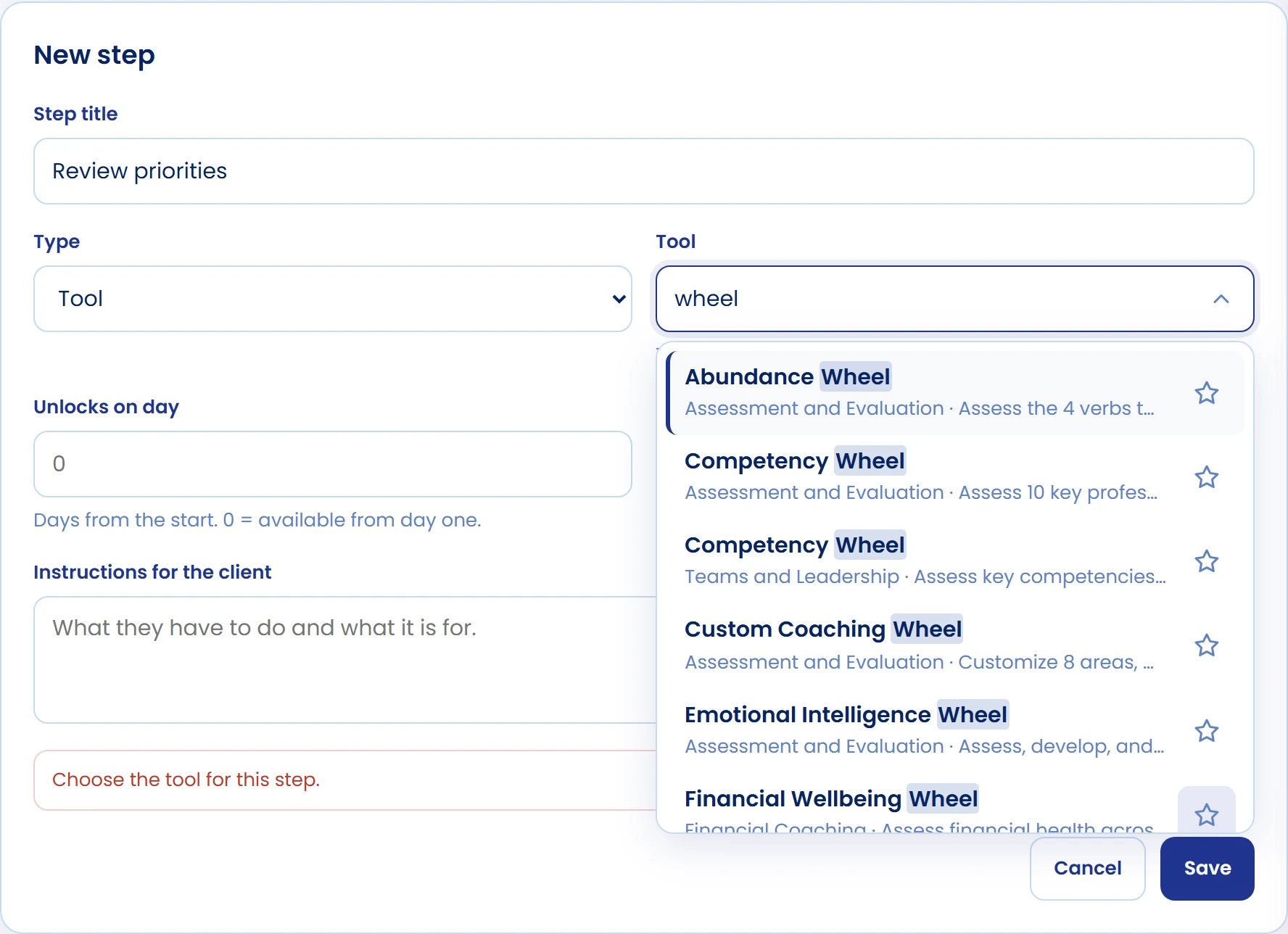The width and height of the screenshot is (1288, 934).
Task: Select the Financial Wellbeing Wheel option
Action: click(x=955, y=803)
